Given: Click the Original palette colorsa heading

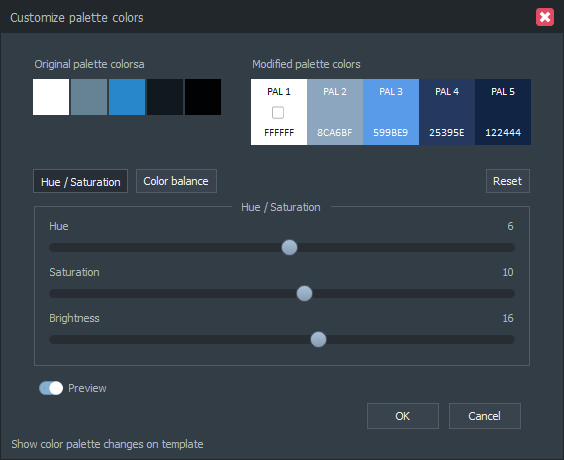Looking at the screenshot, I should [x=89, y=64].
